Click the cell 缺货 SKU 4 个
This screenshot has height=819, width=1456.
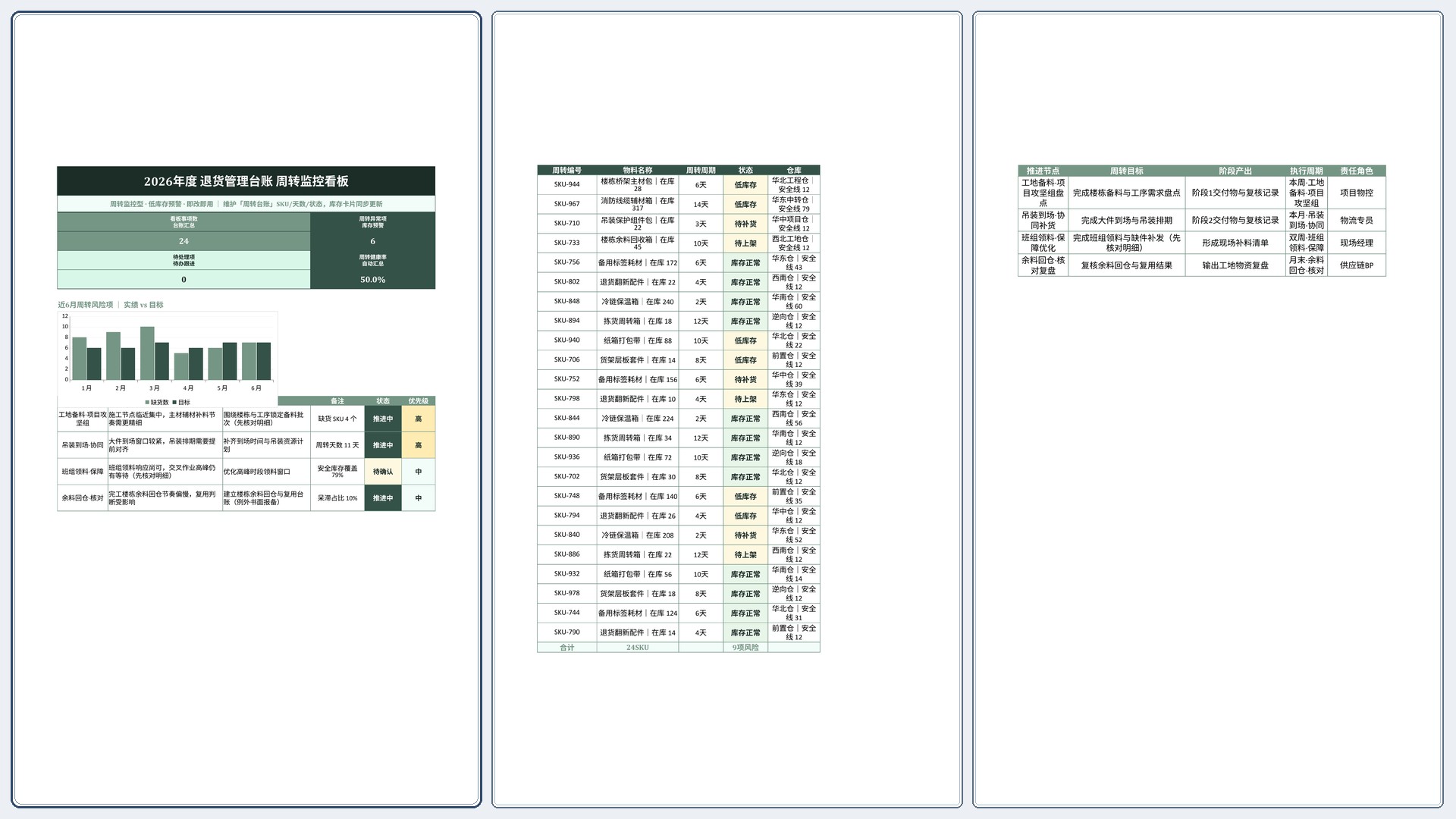click(337, 419)
